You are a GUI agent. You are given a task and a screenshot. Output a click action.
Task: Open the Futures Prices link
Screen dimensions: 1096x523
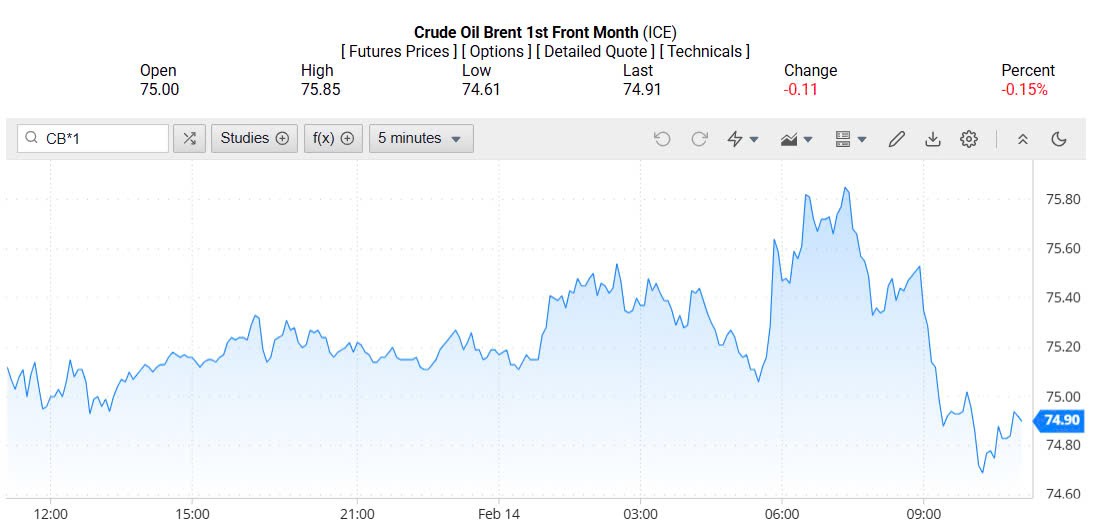[x=398, y=51]
